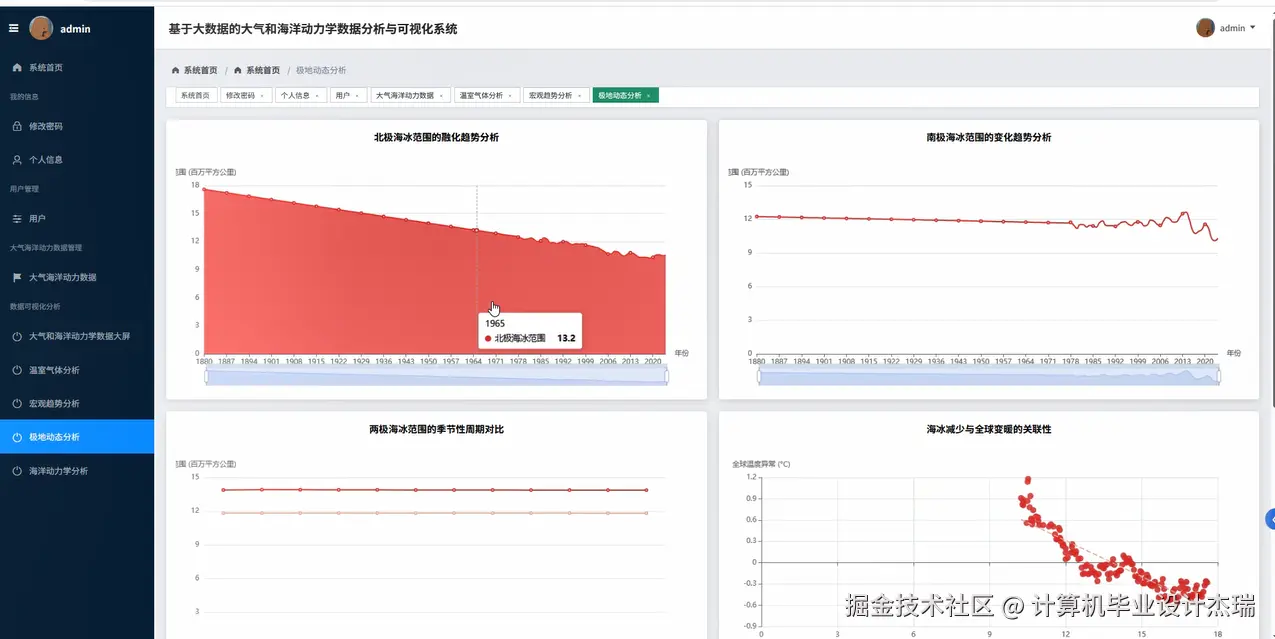This screenshot has height=639, width=1275.
Task: Click the sliders icon beside 用户 in sidebar
Action: (x=17, y=218)
